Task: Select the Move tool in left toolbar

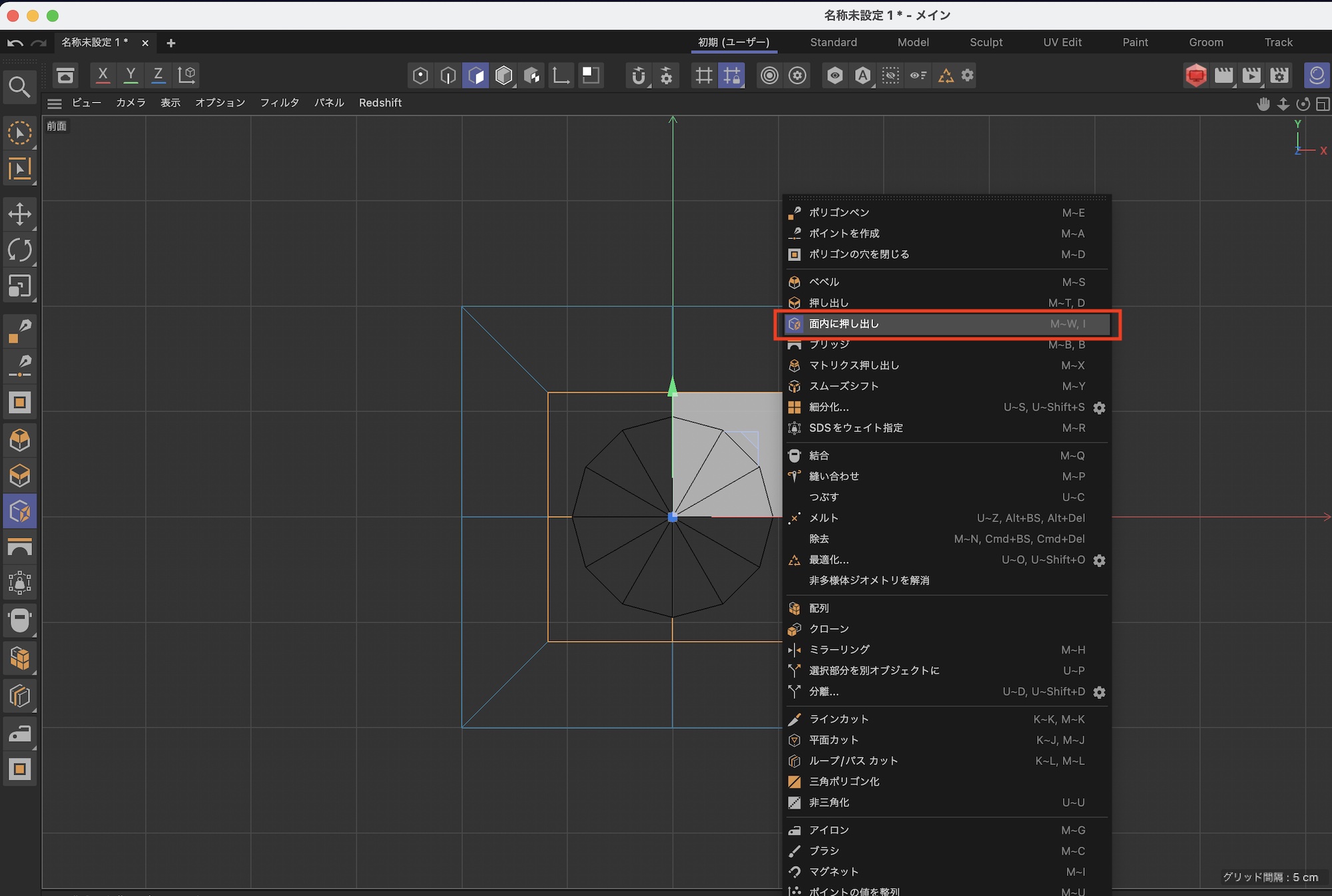Action: (x=20, y=214)
